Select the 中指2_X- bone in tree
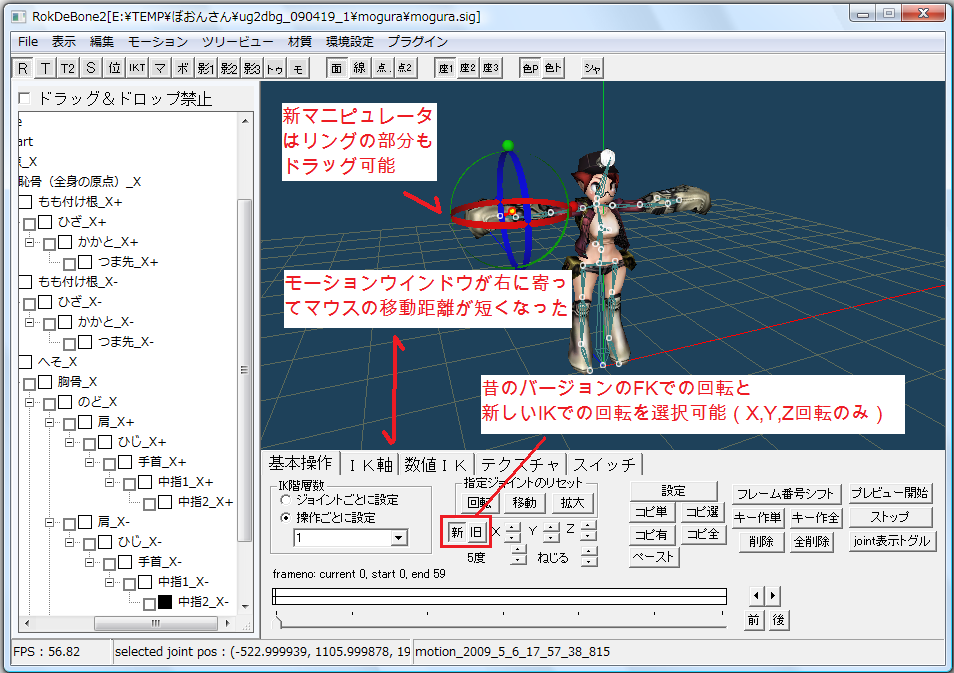Viewport: 954px width, 673px height. tap(203, 602)
